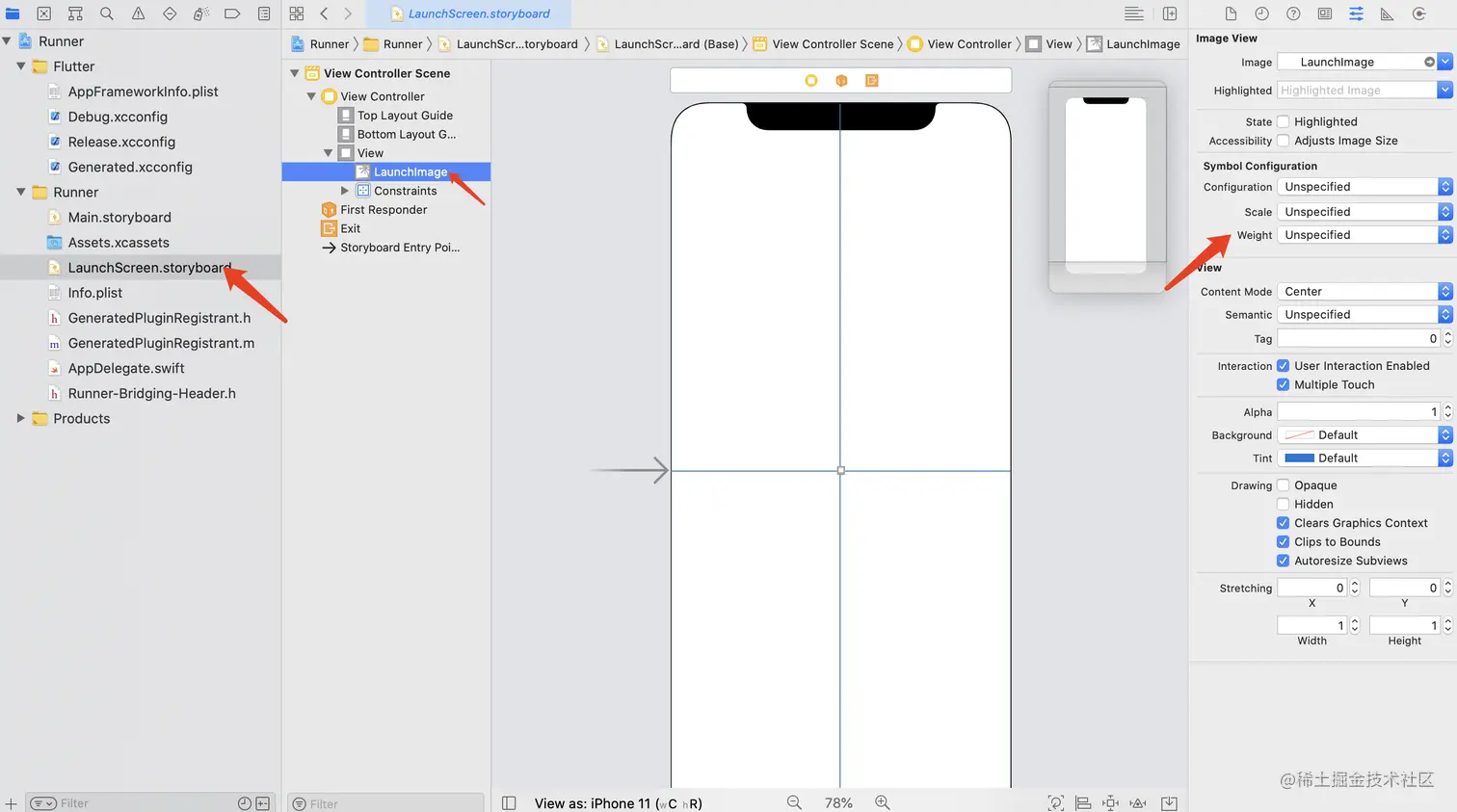Viewport: 1457px width, 812px height.
Task: Show the Identity inspector
Action: click(1325, 13)
